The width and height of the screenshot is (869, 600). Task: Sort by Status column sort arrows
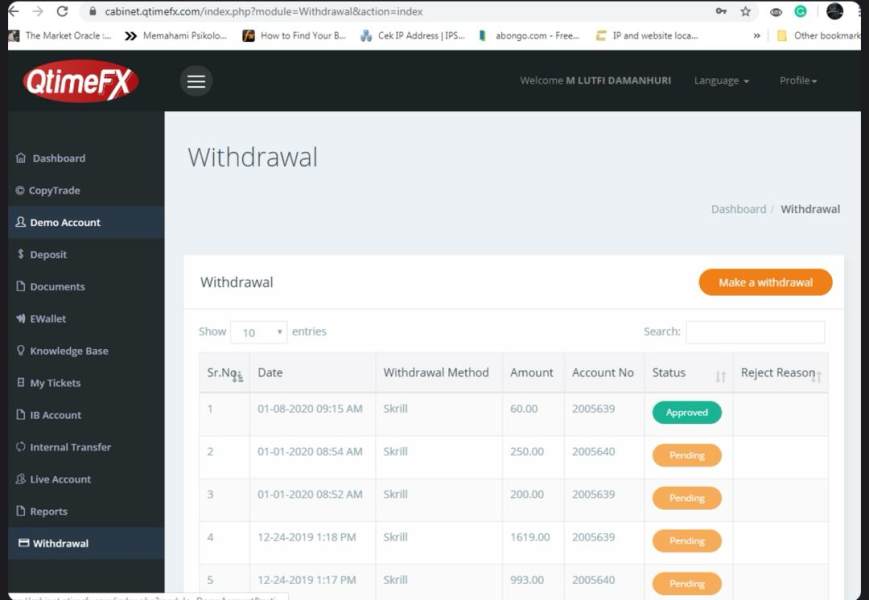point(720,377)
